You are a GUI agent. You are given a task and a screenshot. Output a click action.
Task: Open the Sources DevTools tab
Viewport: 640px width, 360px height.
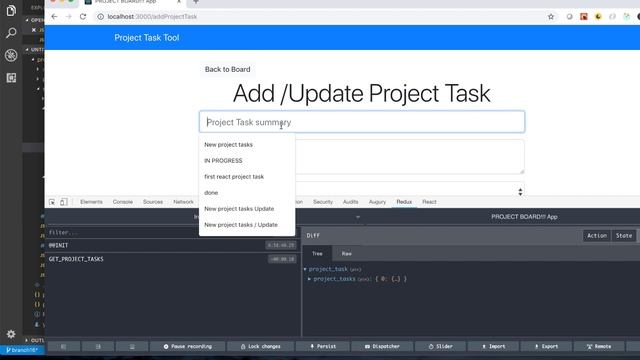pyautogui.click(x=153, y=202)
